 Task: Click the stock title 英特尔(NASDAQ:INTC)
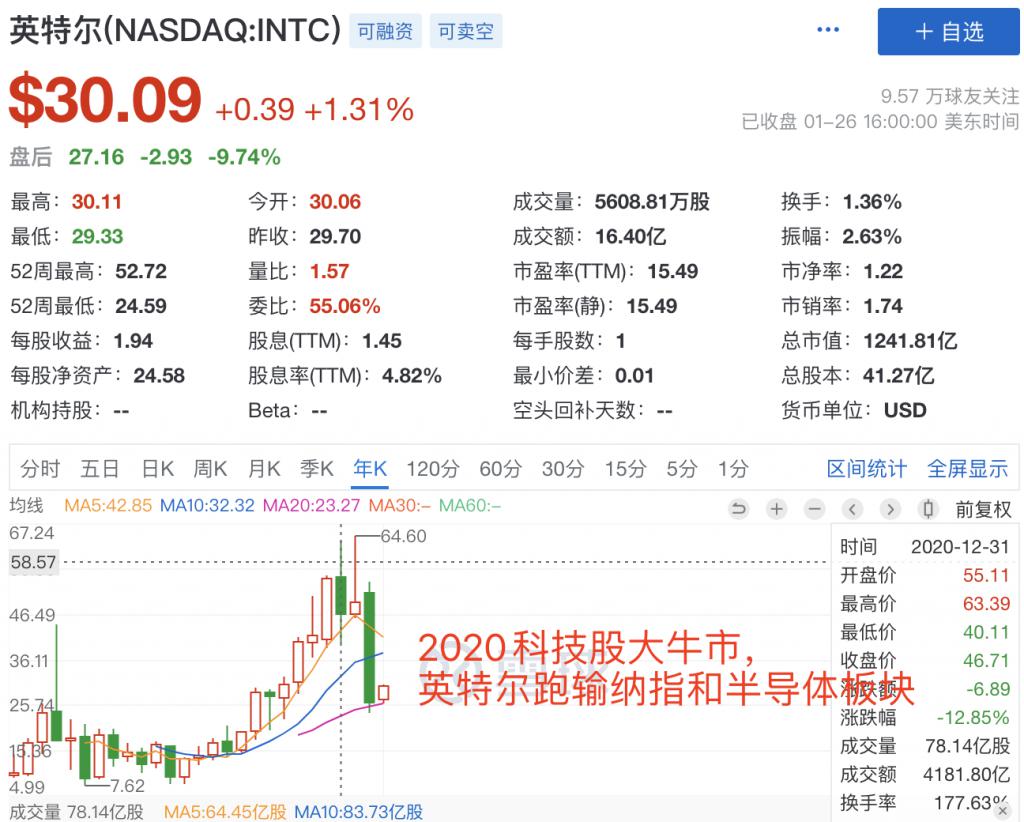175,30
